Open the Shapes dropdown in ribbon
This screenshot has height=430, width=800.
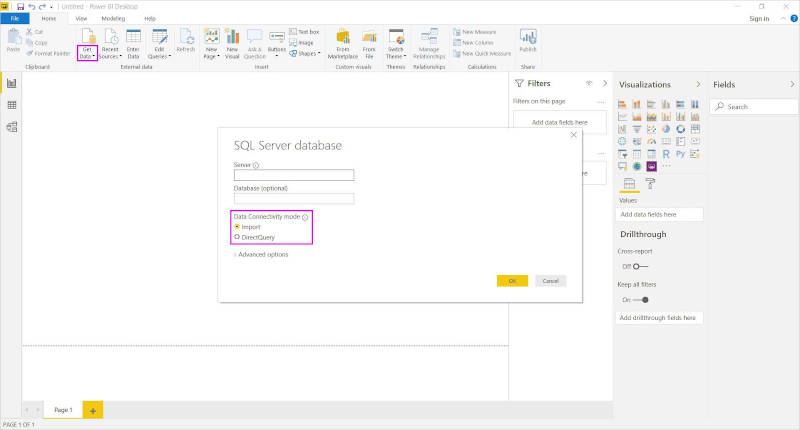click(305, 54)
